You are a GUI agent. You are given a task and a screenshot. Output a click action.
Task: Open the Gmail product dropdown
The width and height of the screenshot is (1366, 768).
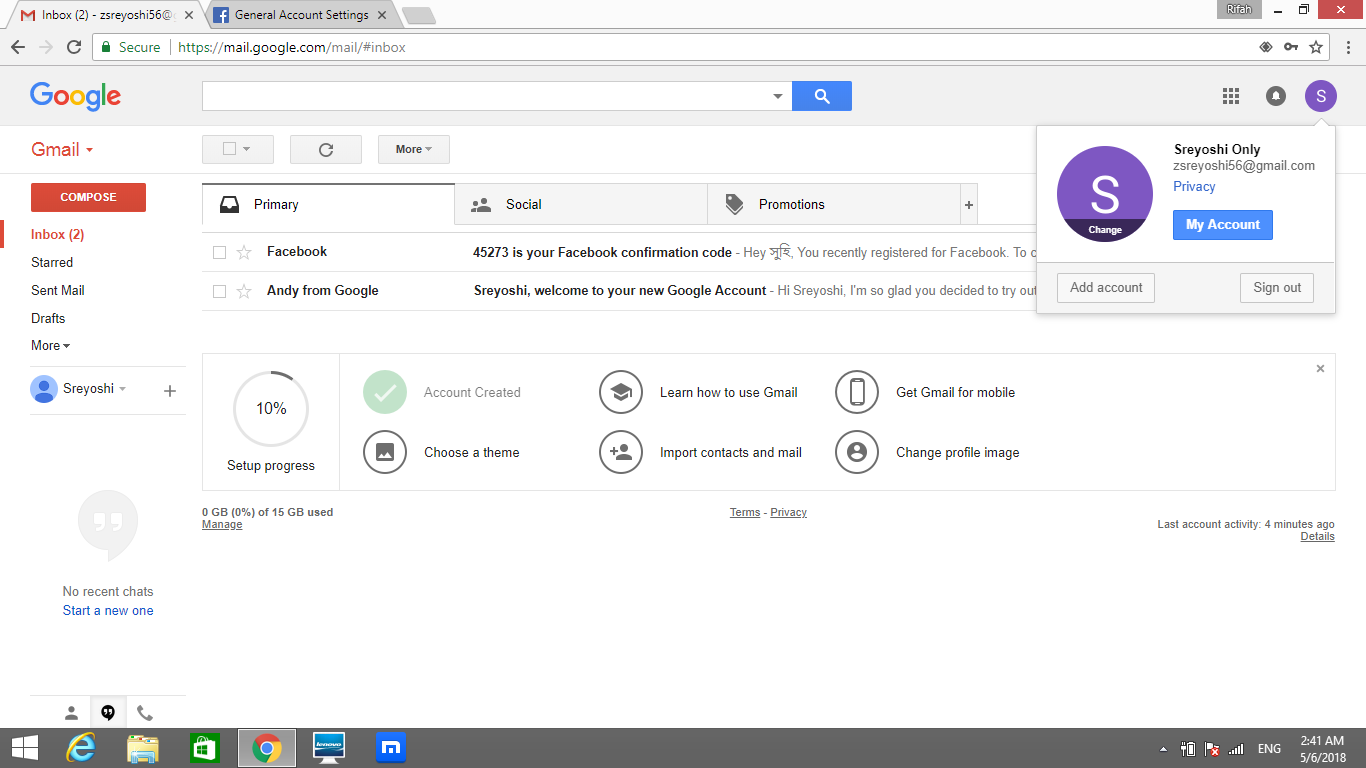pyautogui.click(x=62, y=149)
